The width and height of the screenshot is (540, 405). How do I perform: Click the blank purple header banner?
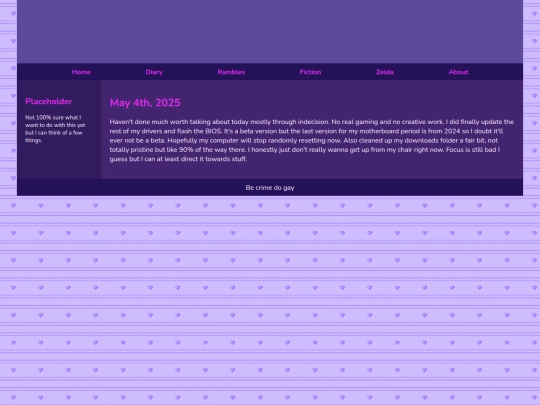click(x=270, y=31)
